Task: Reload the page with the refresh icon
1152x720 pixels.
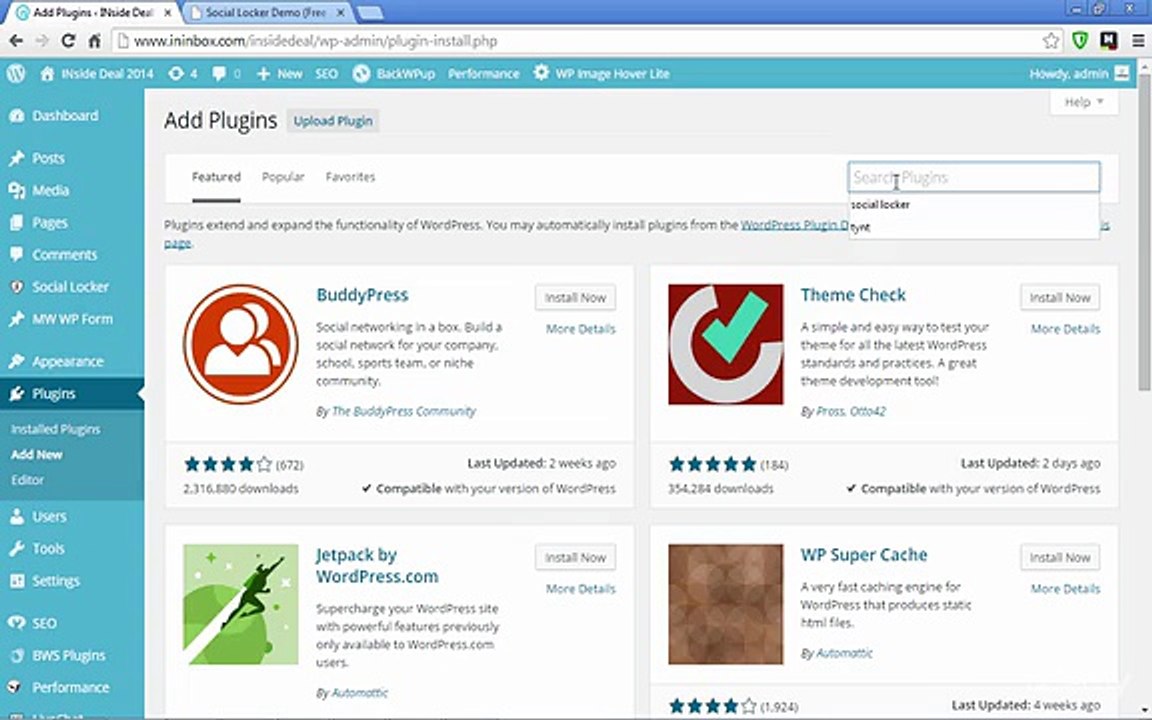Action: [x=68, y=41]
